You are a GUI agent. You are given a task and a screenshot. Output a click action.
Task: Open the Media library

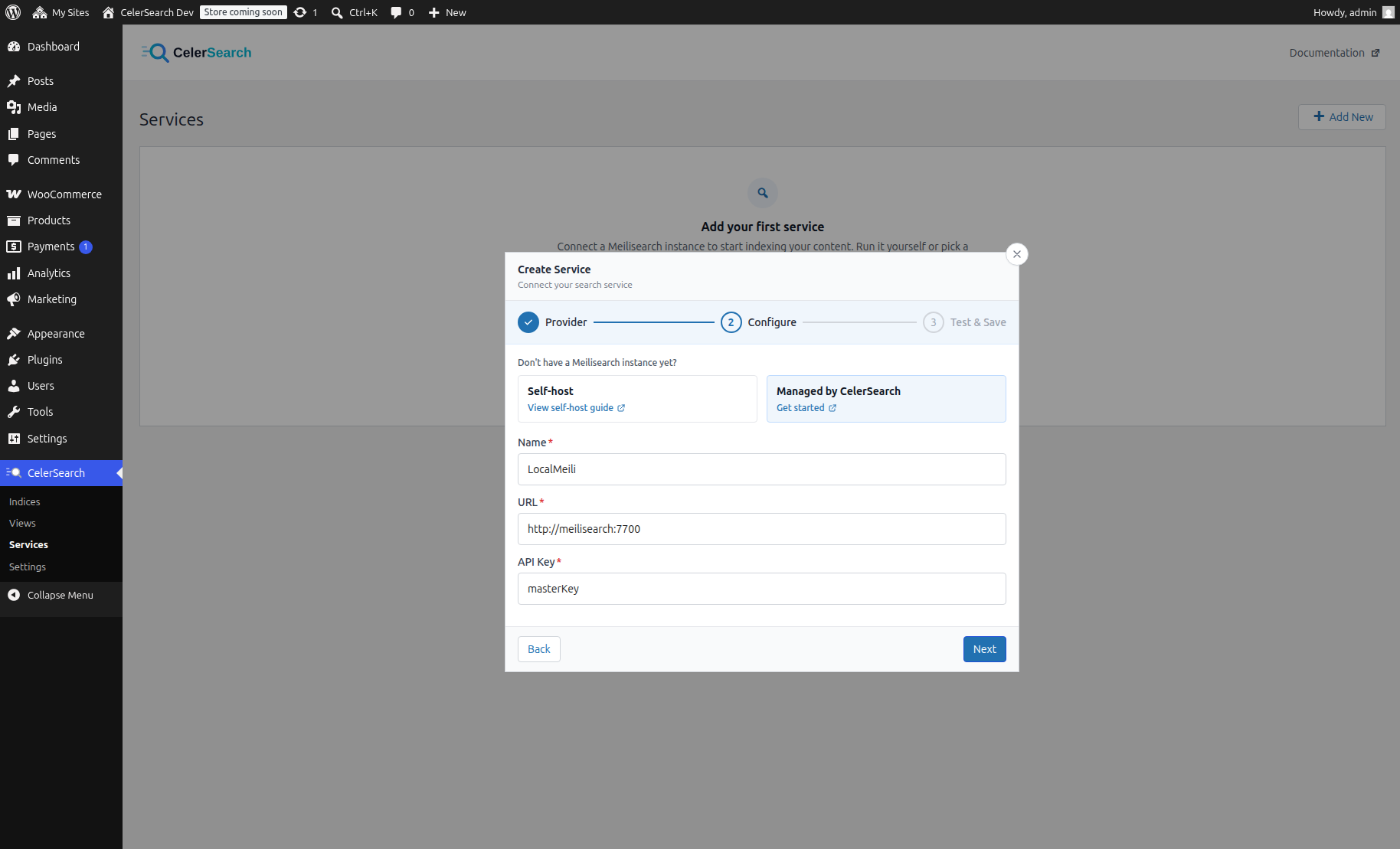click(61, 107)
